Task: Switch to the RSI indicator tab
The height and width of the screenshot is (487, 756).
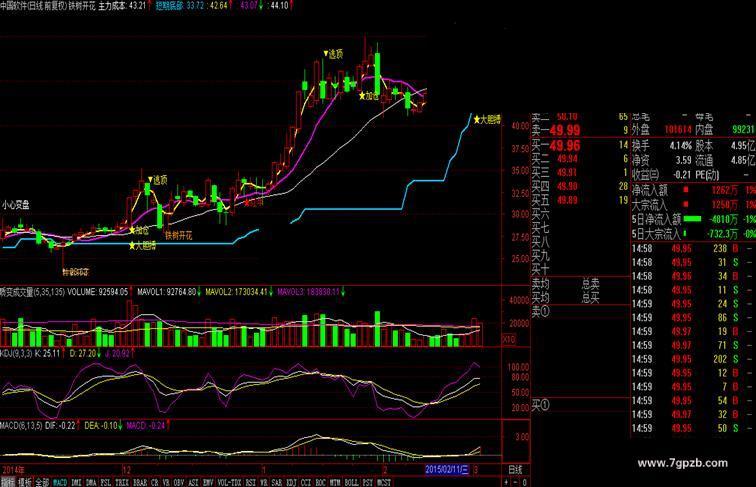Action: tap(250, 482)
